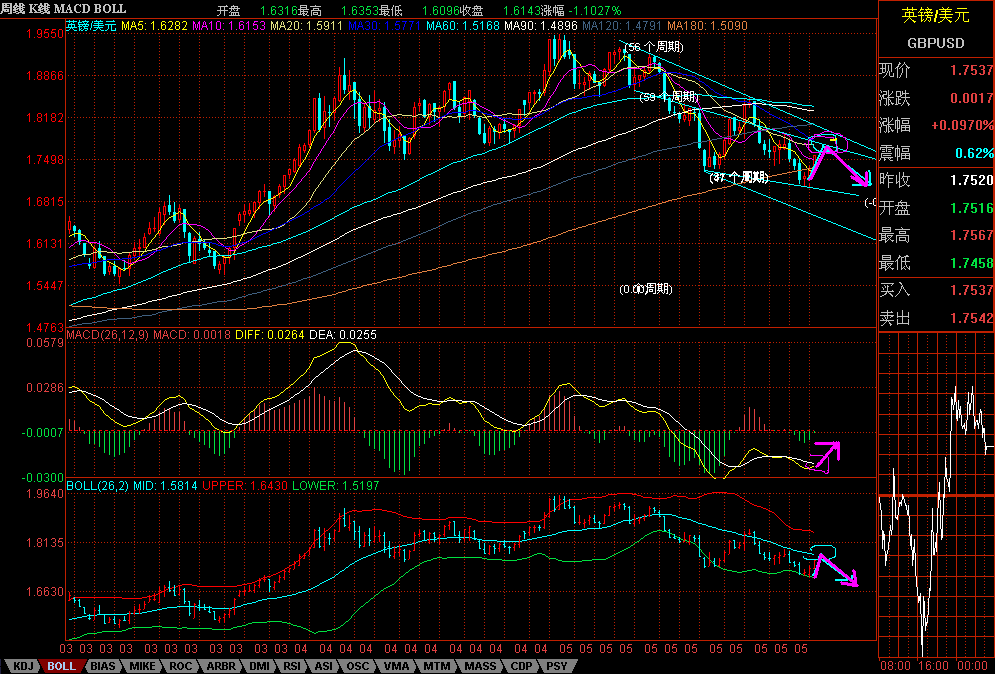This screenshot has width=995, height=674.
Task: Select the BOLL indicator tab
Action: coord(62,666)
